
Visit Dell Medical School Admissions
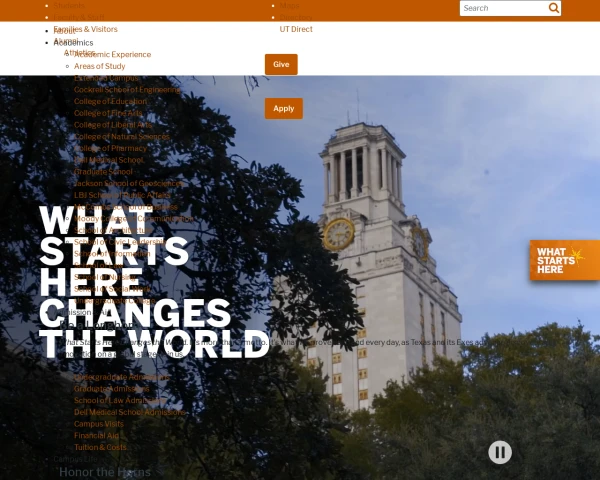130,412
